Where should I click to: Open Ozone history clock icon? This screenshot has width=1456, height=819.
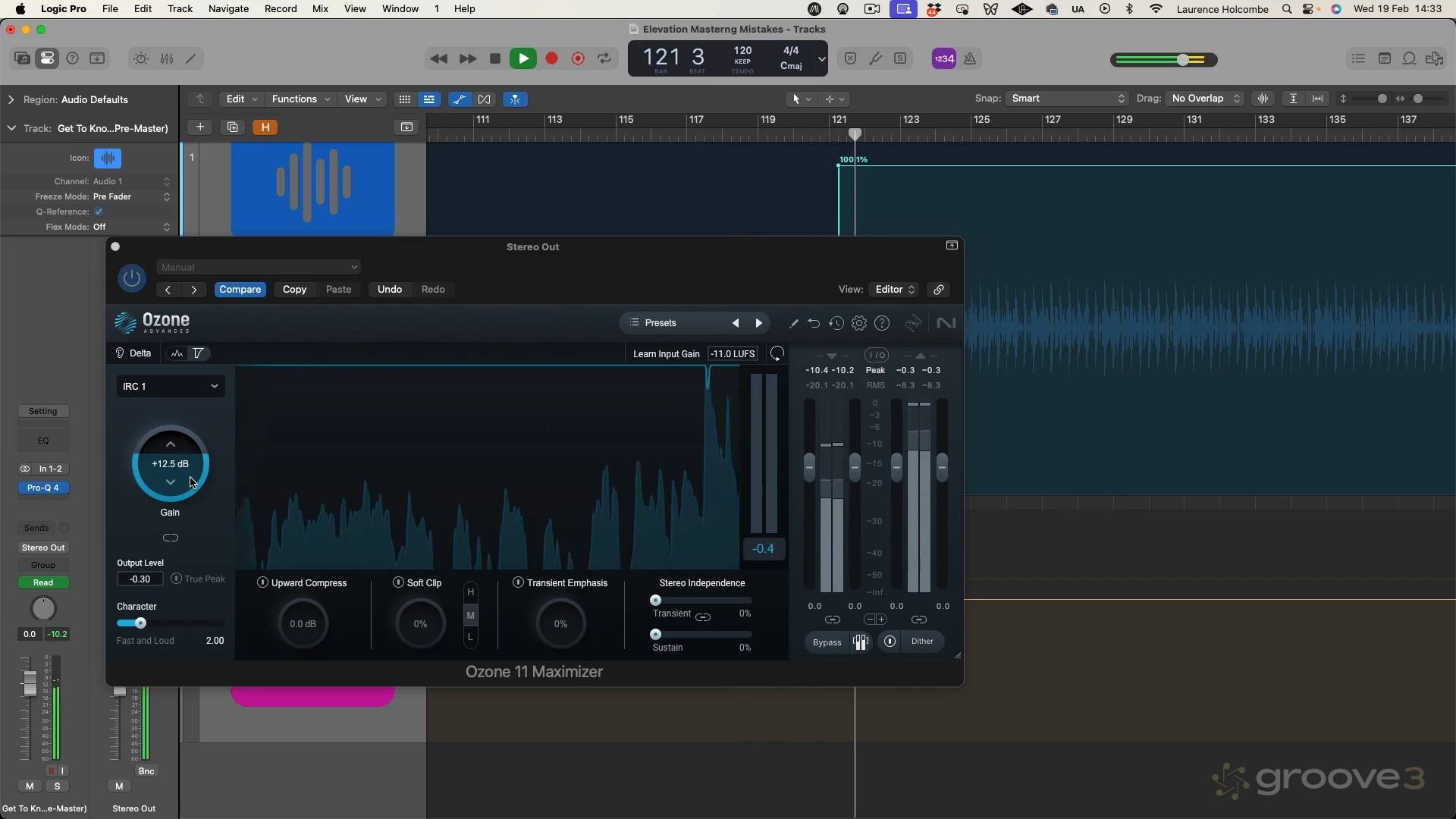click(836, 323)
